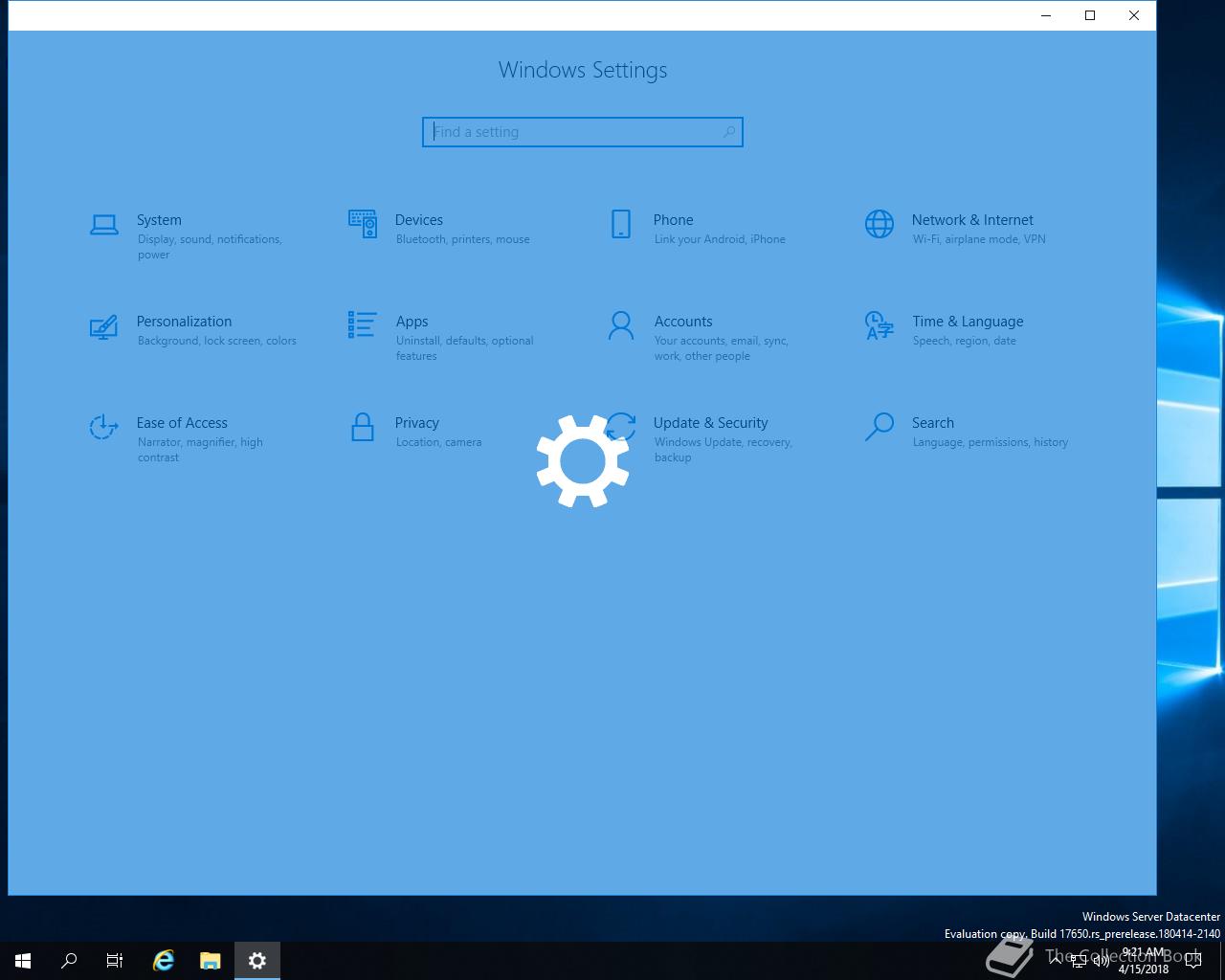Close the Settings window
This screenshot has height=980, width=1225.
(1134, 15)
